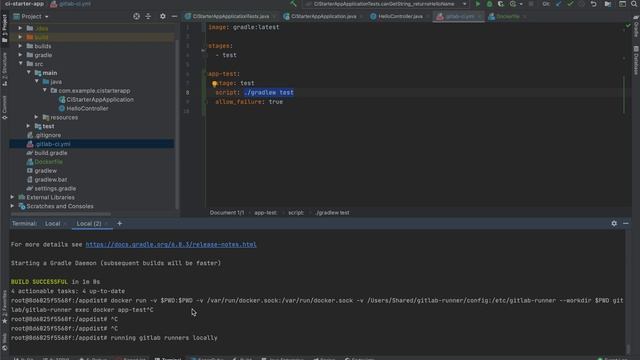Viewport: 640px width, 360px height.
Task: Collapse the com.example.cistarterapp package
Action: pyautogui.click(x=45, y=91)
